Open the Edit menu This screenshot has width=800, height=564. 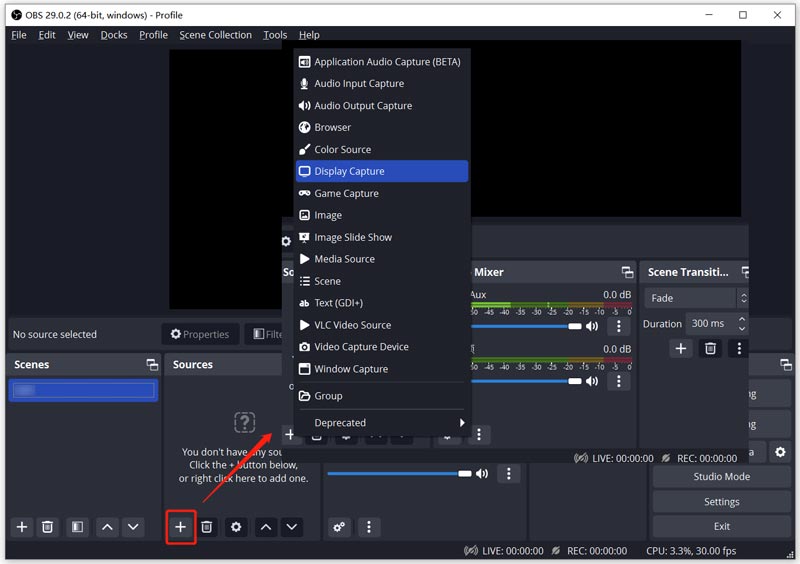[47, 35]
